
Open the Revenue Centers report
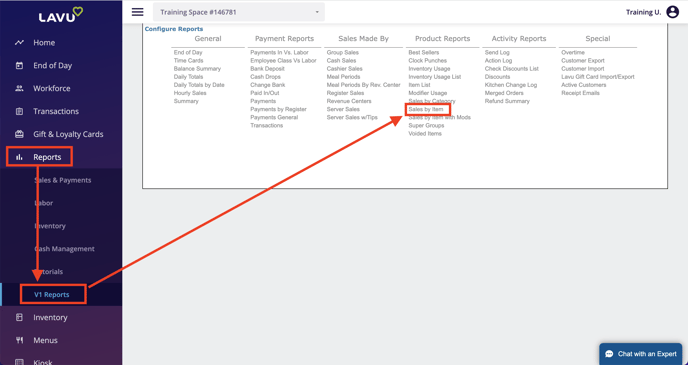pyautogui.click(x=349, y=101)
